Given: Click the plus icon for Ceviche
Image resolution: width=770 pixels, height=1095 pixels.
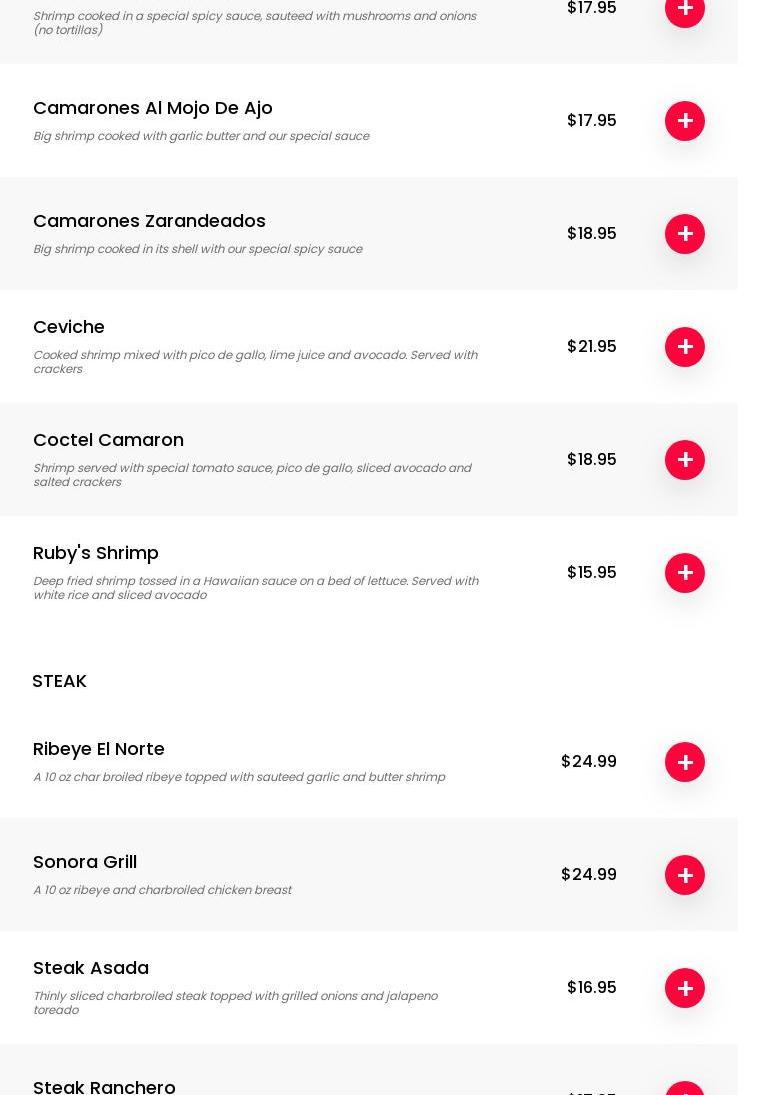Looking at the screenshot, I should click(685, 347).
